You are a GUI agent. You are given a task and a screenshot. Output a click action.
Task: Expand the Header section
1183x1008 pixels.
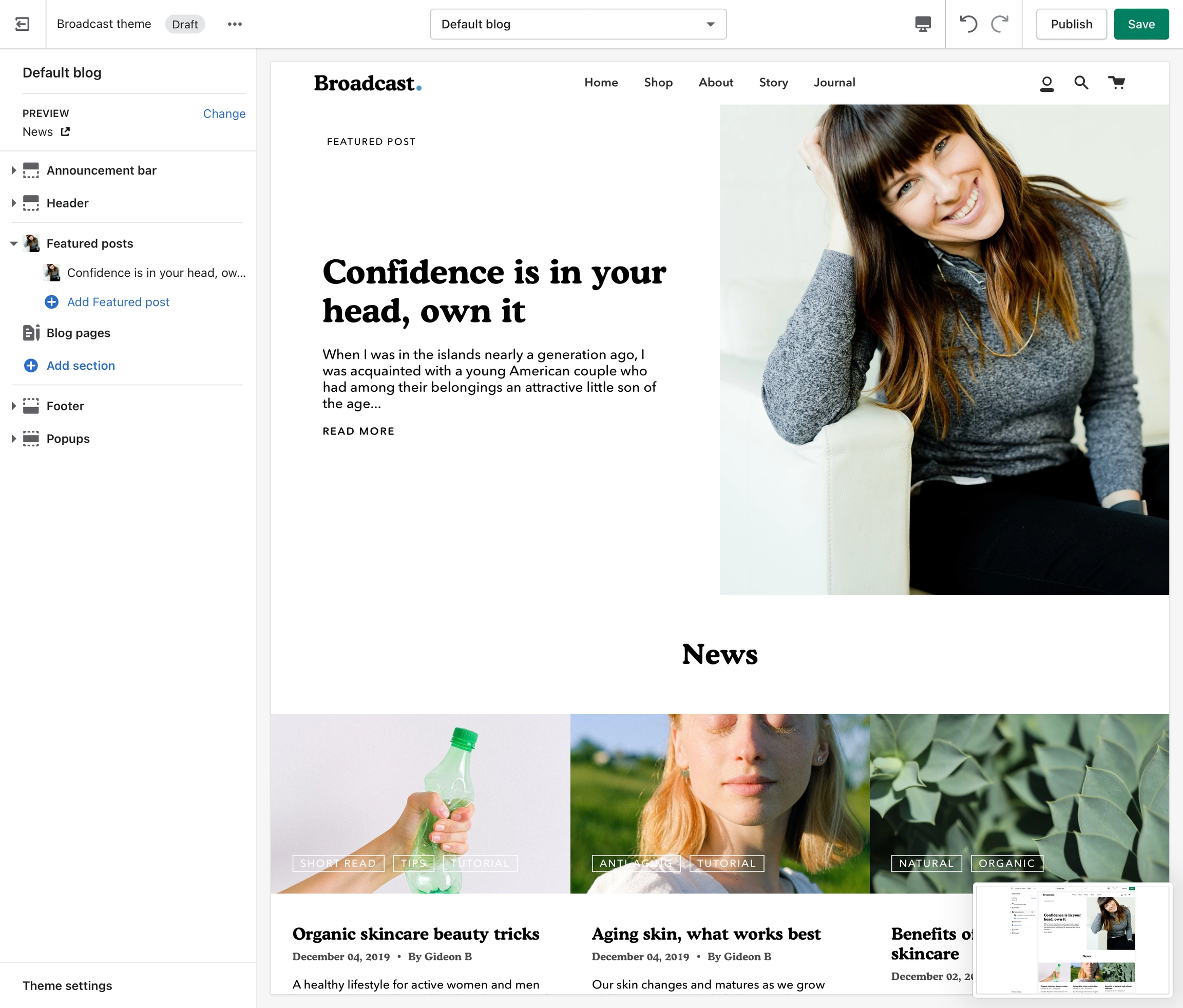pyautogui.click(x=14, y=203)
